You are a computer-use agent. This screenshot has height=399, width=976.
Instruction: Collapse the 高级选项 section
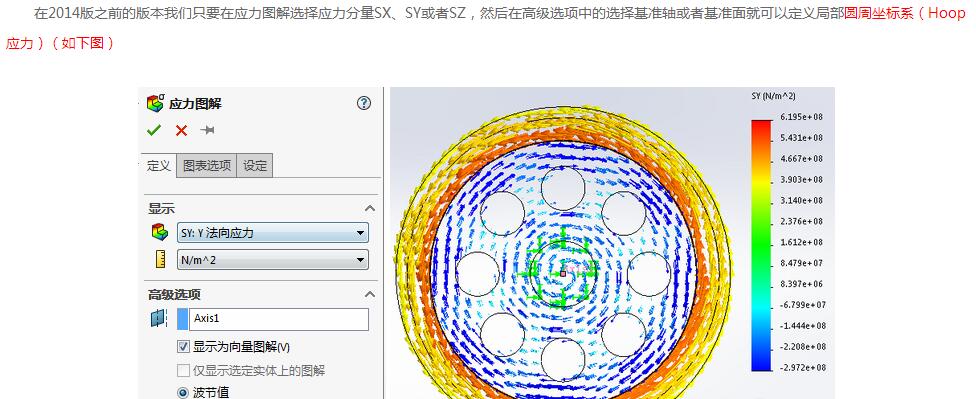click(370, 294)
